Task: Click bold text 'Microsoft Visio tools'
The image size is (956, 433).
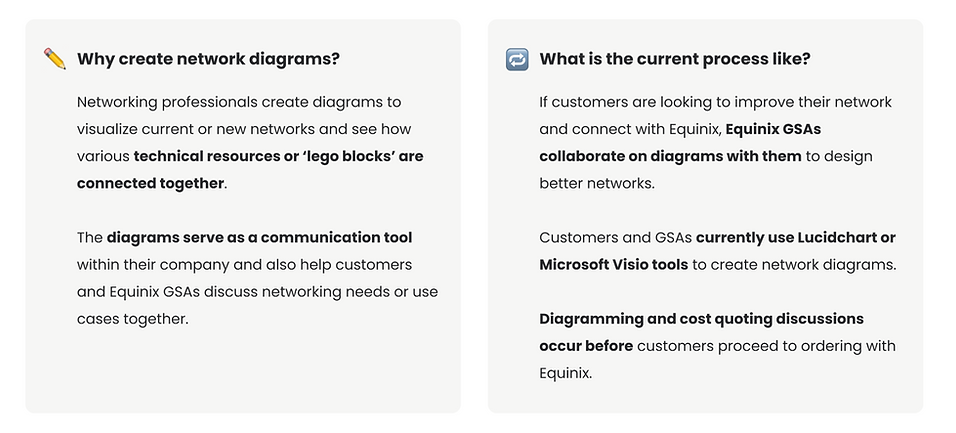Action: click(x=613, y=265)
